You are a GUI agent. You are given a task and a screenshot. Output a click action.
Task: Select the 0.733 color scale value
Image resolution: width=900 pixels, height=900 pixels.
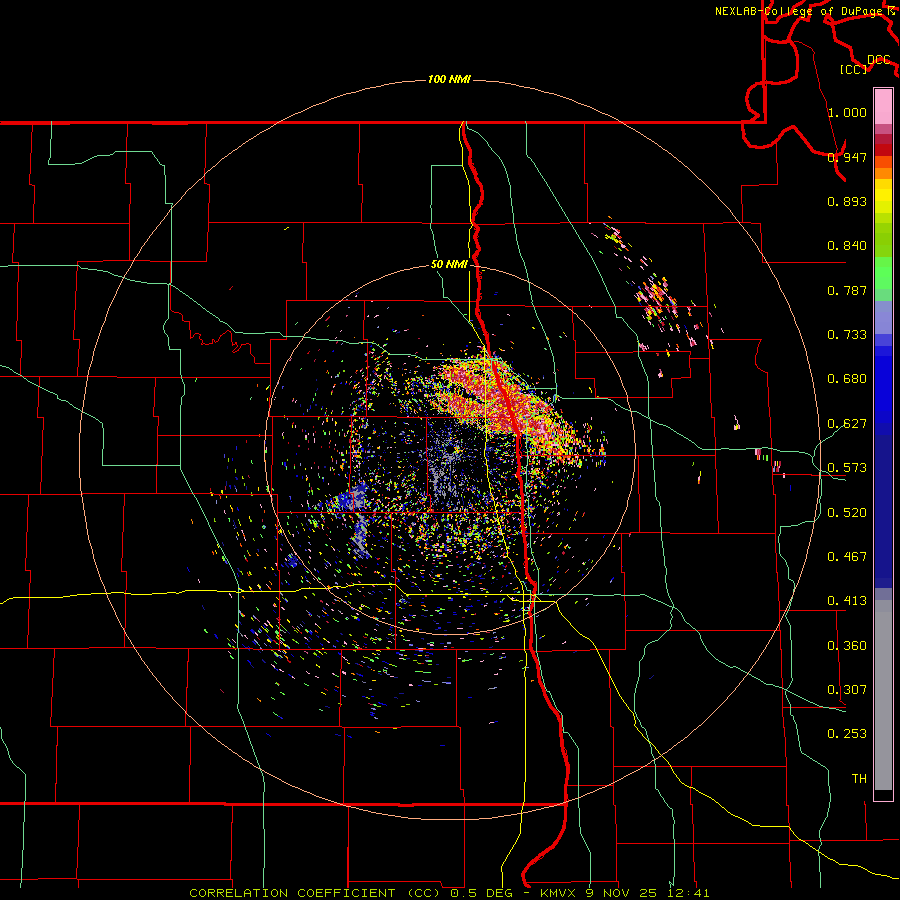pyautogui.click(x=847, y=335)
